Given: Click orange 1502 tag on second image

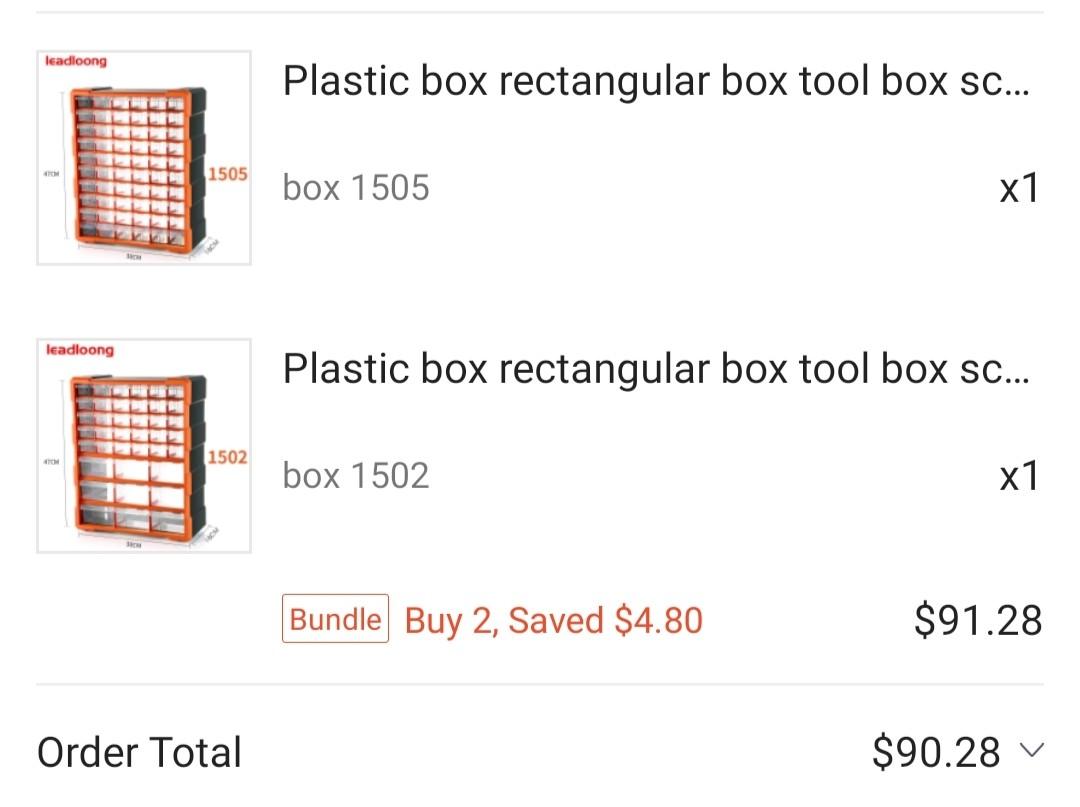Looking at the screenshot, I should [227, 457].
